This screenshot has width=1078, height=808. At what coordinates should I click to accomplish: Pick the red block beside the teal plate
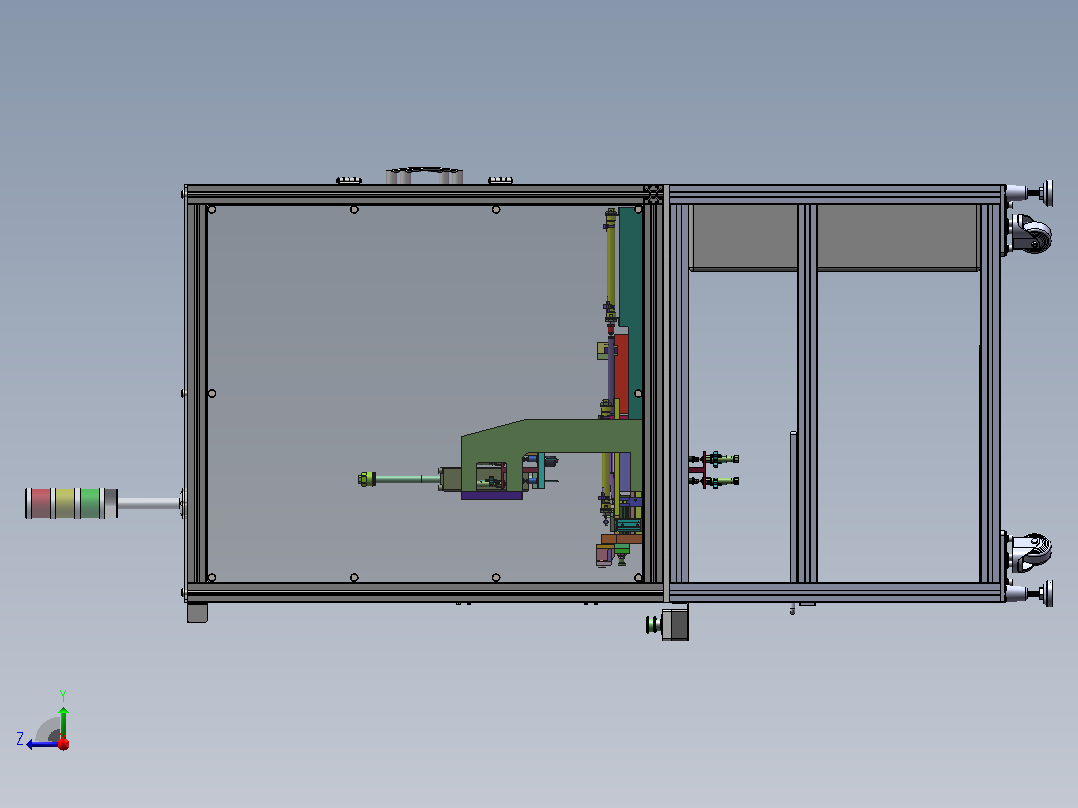pyautogui.click(x=621, y=375)
